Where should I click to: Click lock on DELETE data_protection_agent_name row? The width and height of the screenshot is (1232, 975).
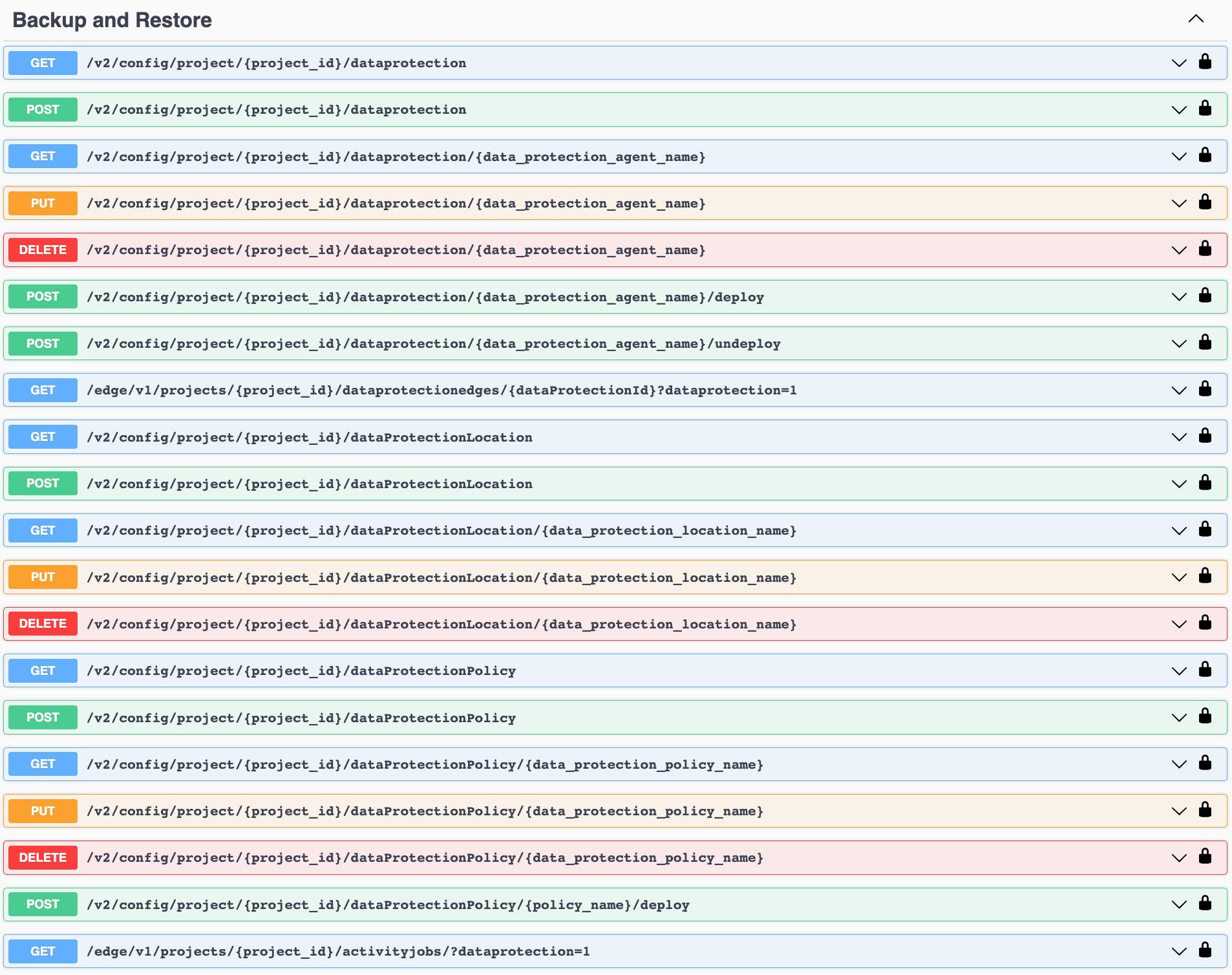[x=1205, y=248]
